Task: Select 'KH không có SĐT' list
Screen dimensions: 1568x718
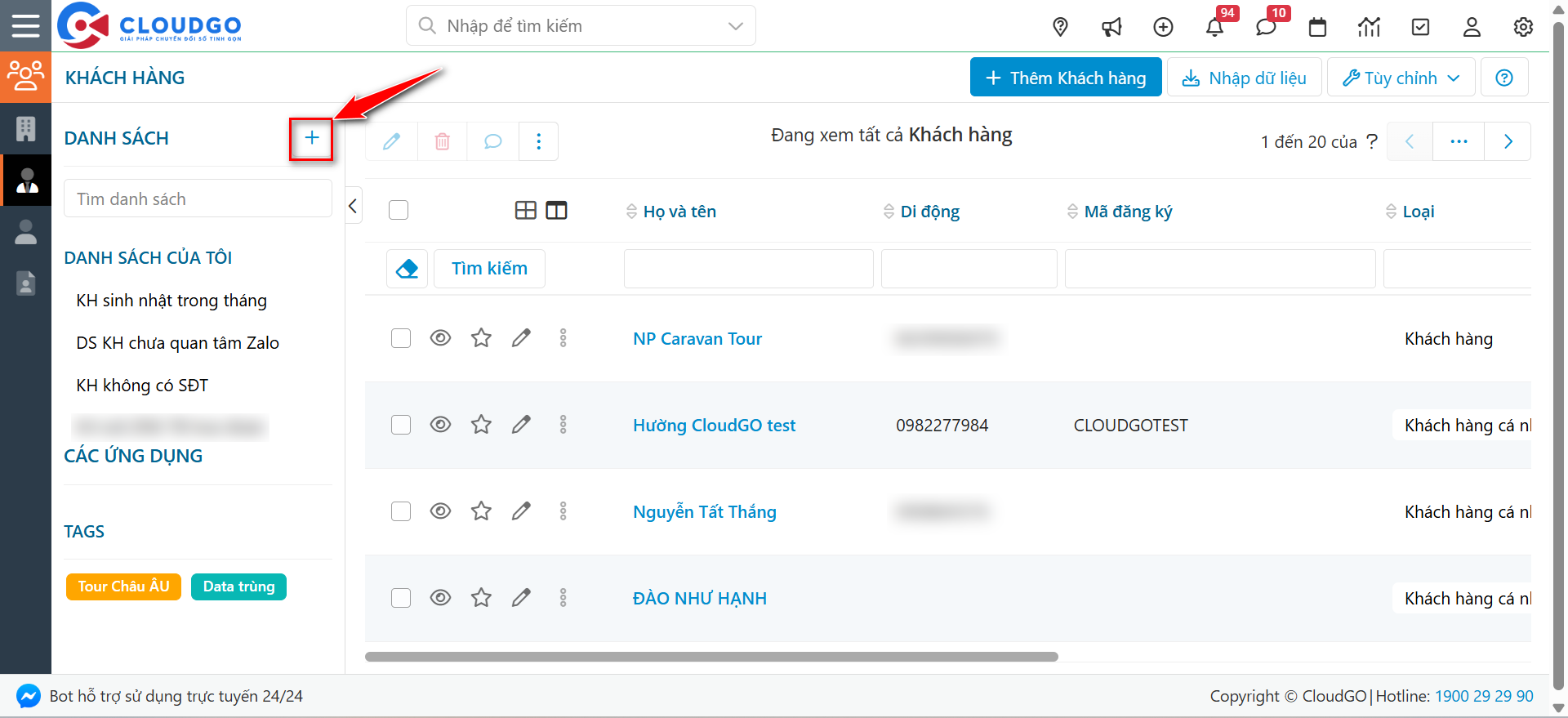Action: (x=142, y=386)
